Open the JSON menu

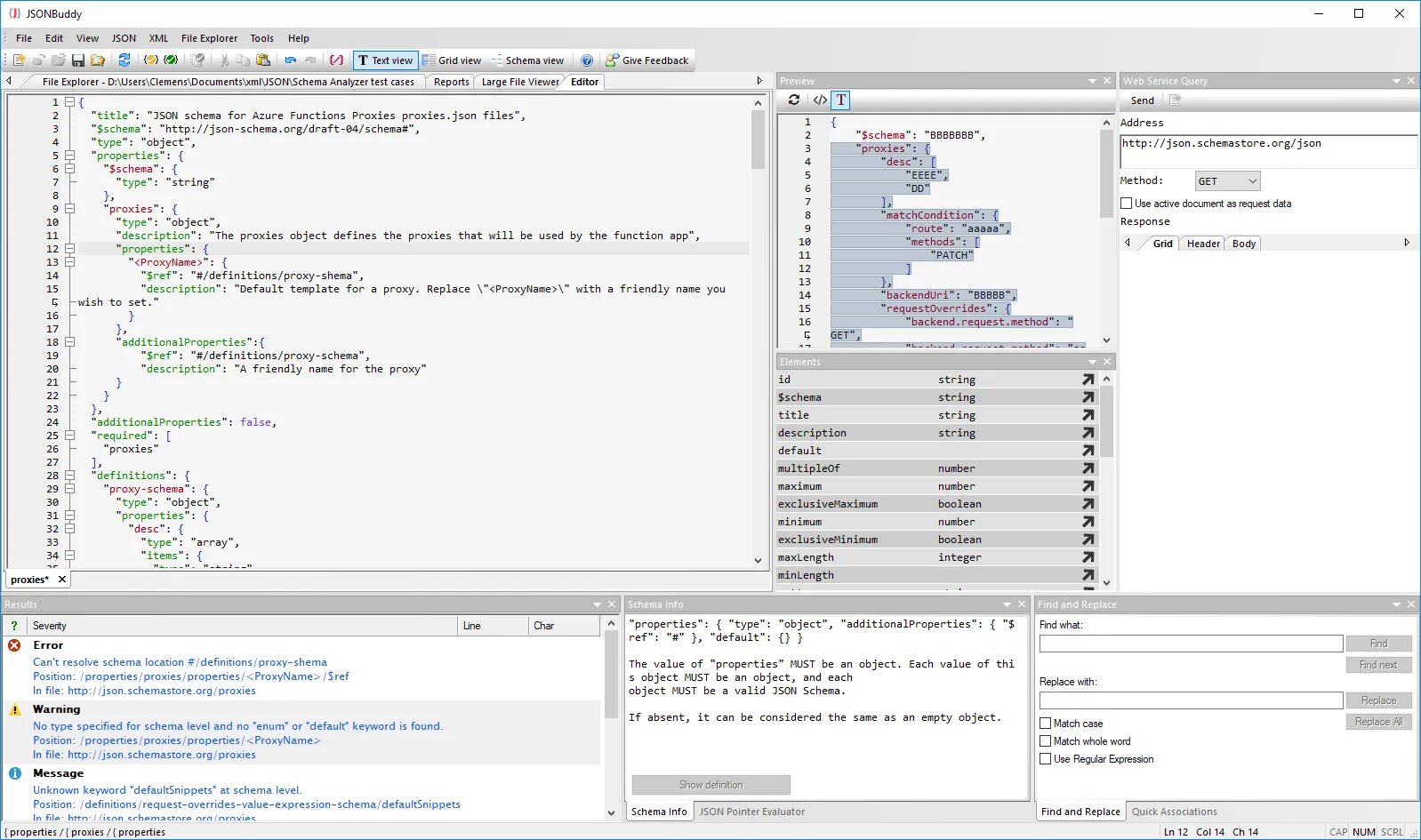click(124, 38)
